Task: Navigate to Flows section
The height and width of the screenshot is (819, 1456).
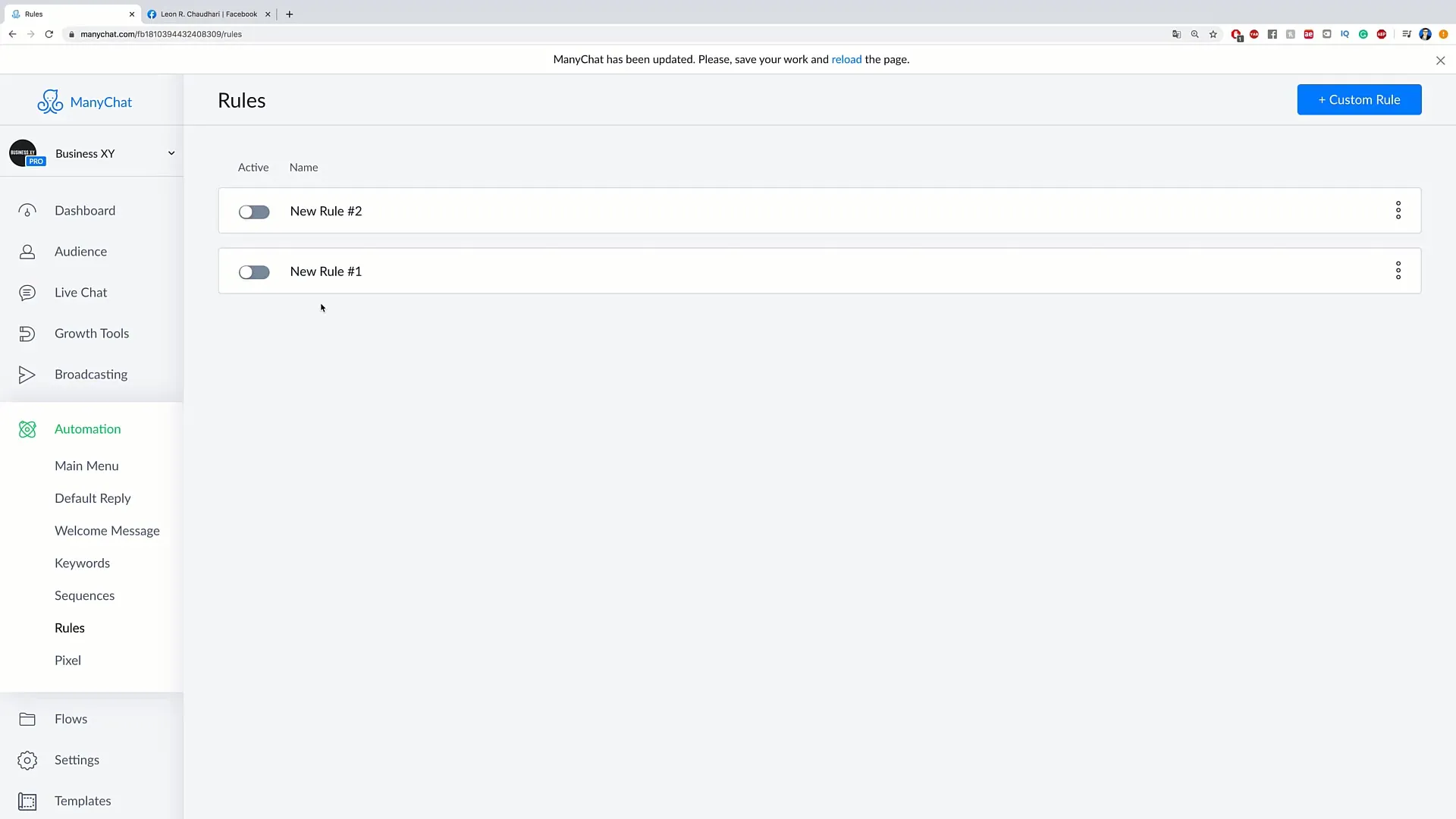Action: [x=70, y=718]
